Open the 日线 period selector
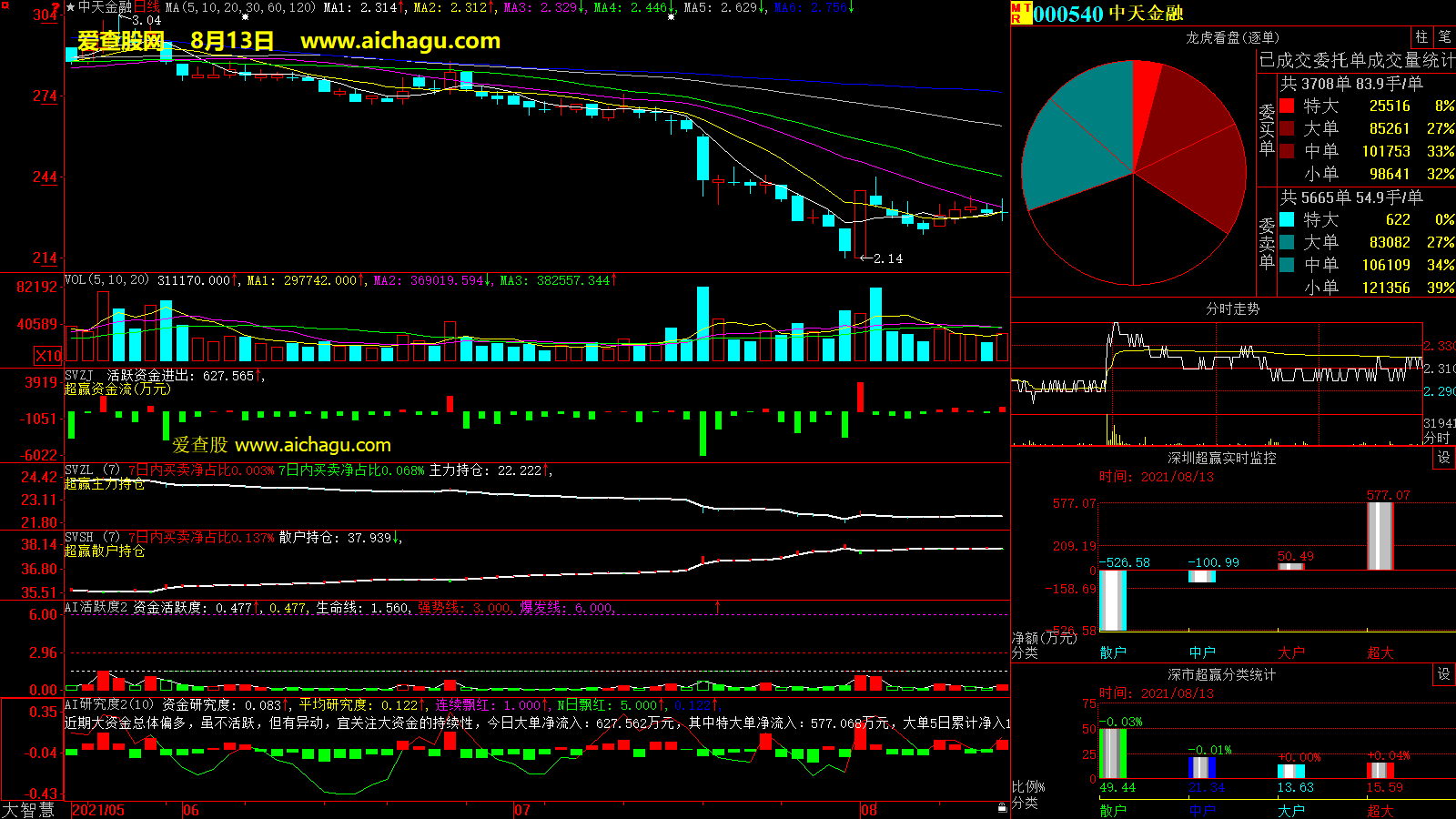Screen dimensions: 1456x819 [147, 7]
